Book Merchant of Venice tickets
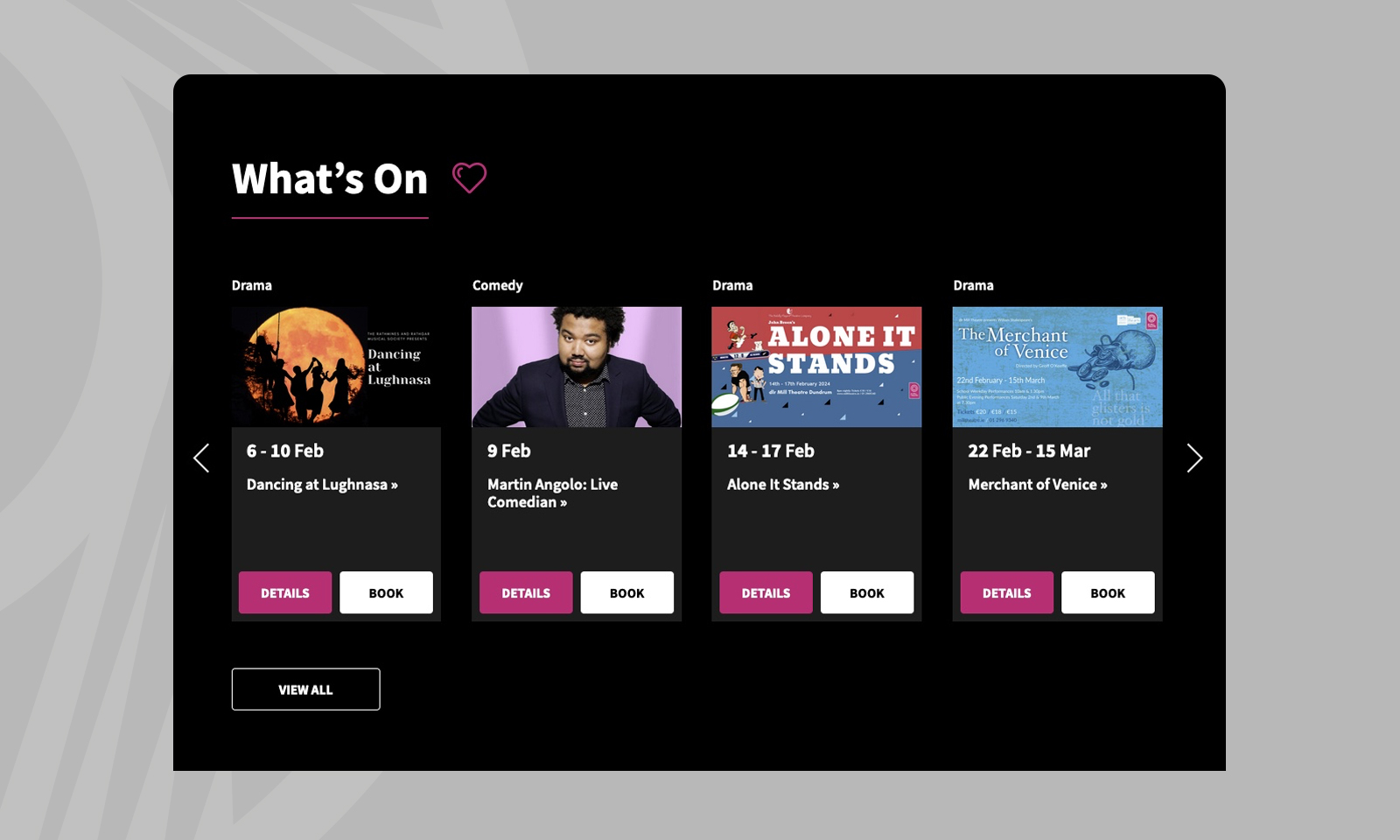Screen dimensions: 1400x840 [x=1108, y=592]
